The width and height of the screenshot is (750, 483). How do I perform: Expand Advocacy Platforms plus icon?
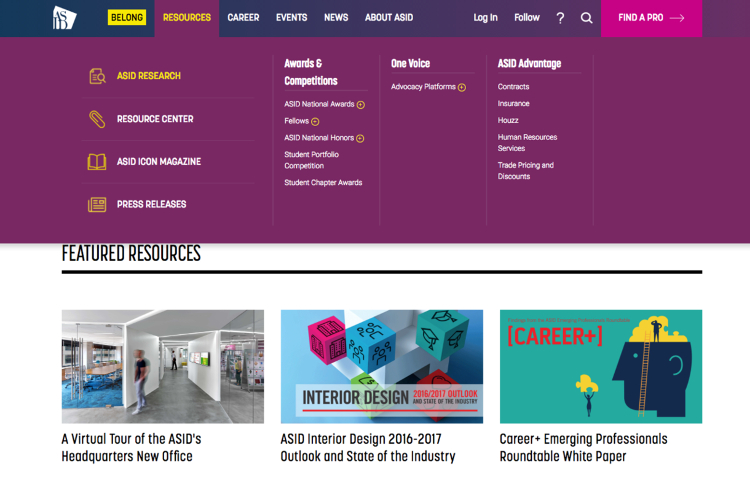pyautogui.click(x=462, y=88)
